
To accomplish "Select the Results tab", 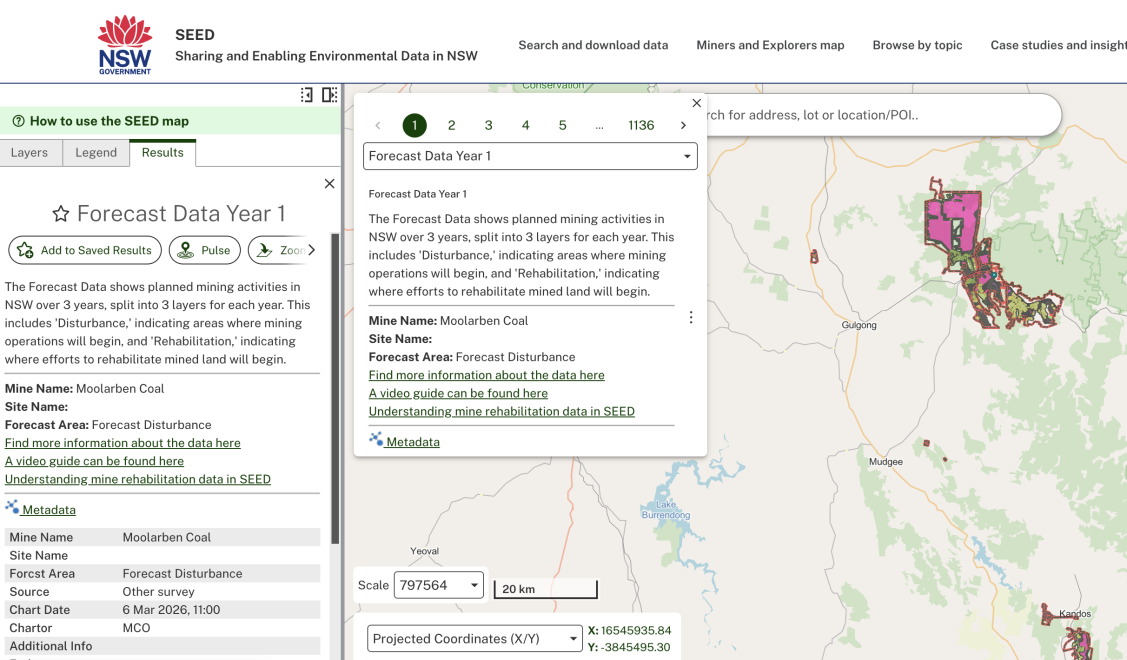I will point(162,152).
